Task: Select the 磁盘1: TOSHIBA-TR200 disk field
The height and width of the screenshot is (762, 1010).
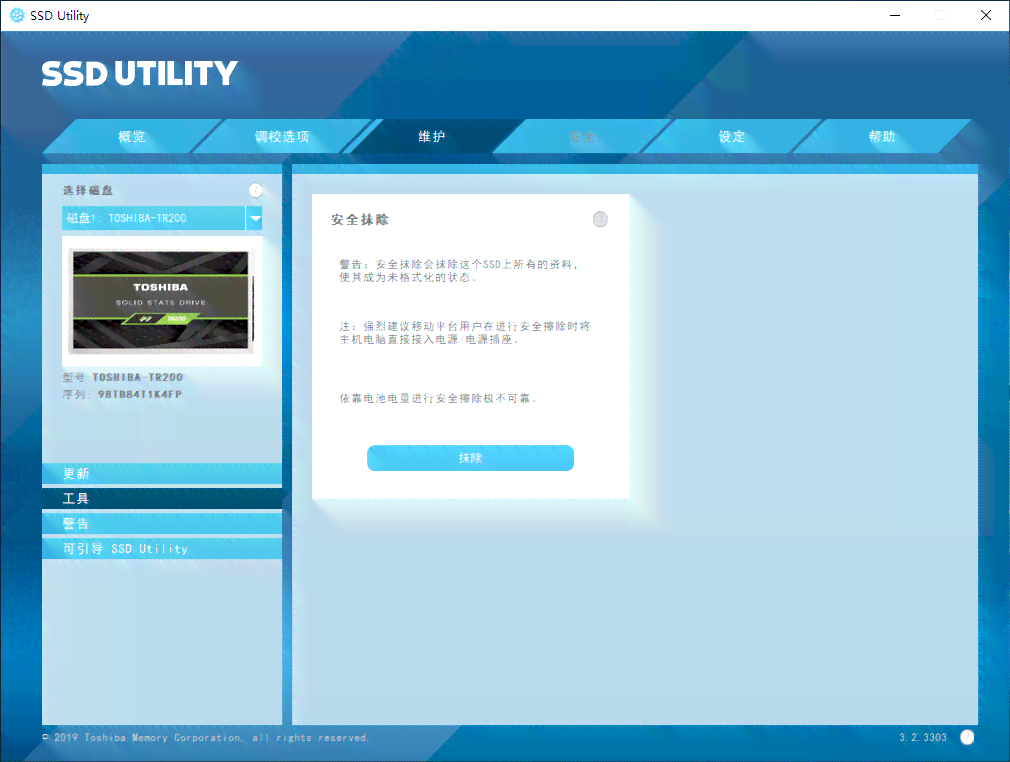Action: [153, 218]
